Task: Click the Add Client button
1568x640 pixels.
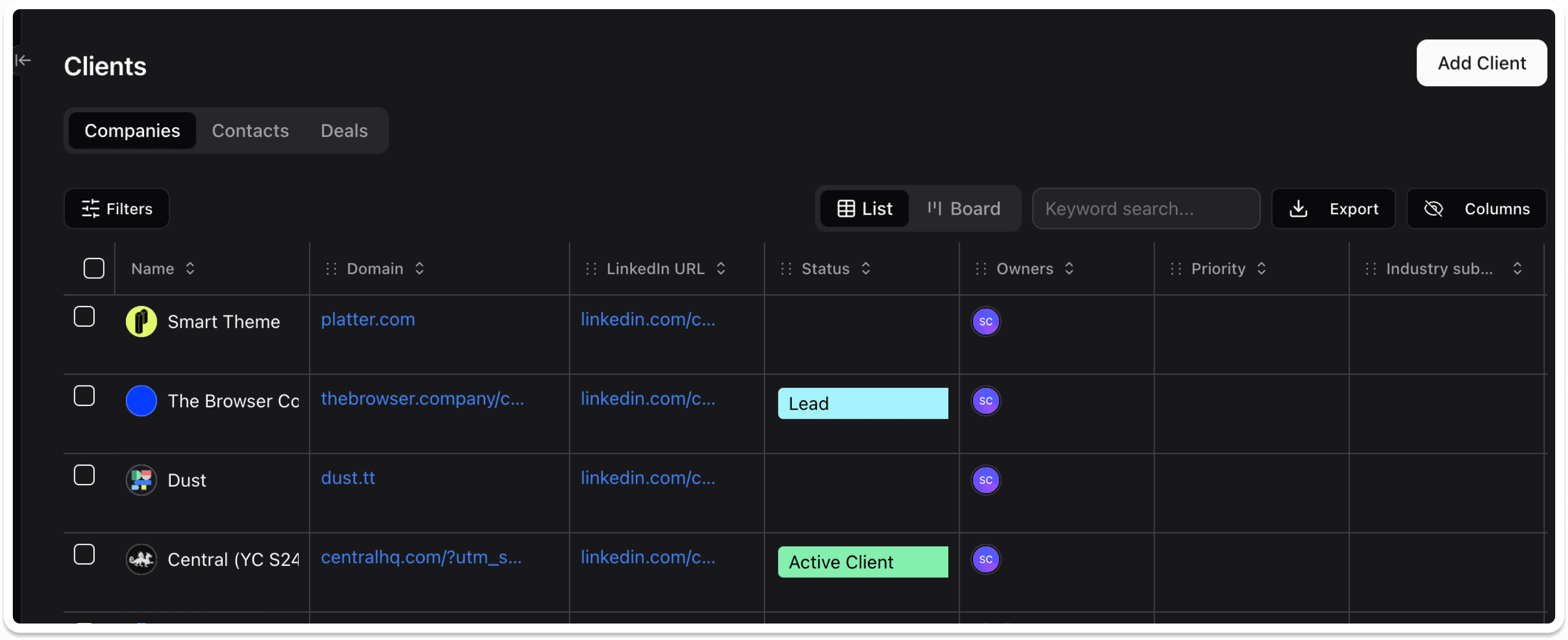Action: [x=1481, y=63]
